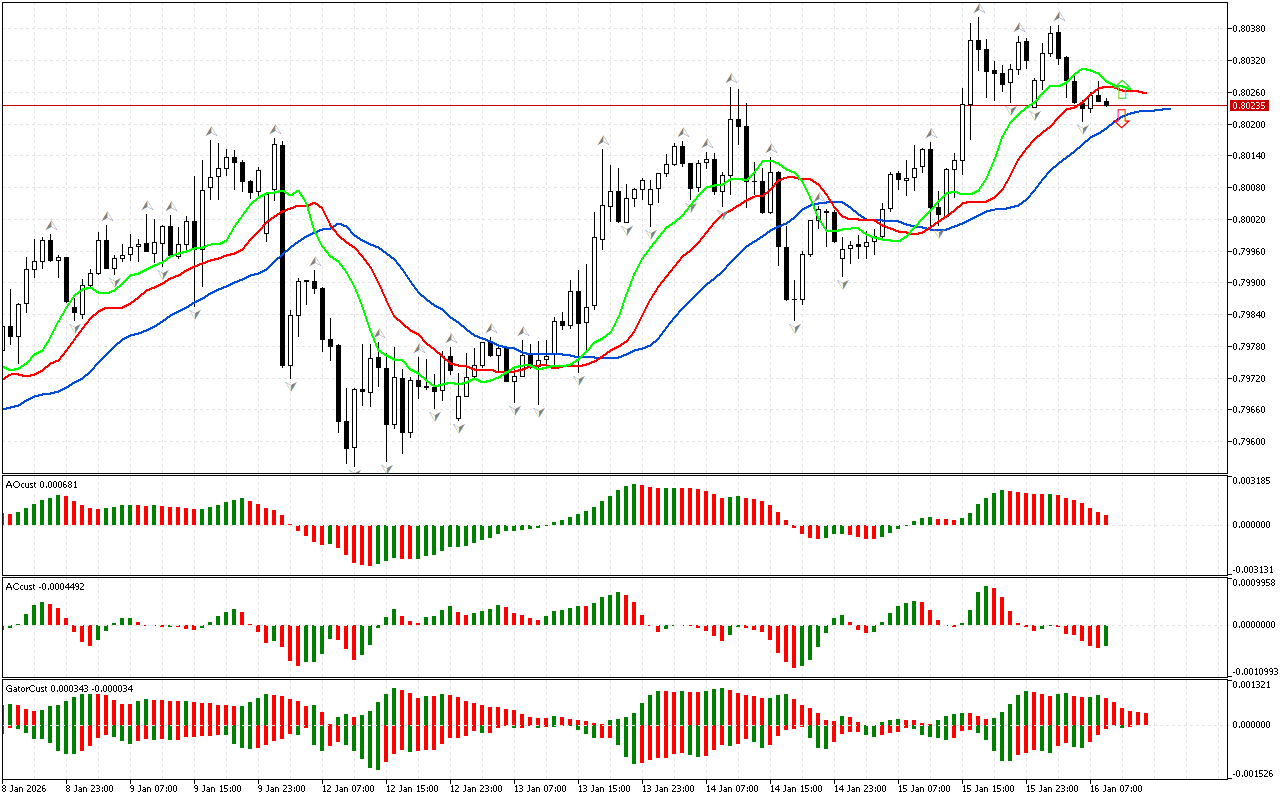The height and width of the screenshot is (800, 1280).
Task: Select the highest up fractal arrow at chart top
Action: coord(979,8)
